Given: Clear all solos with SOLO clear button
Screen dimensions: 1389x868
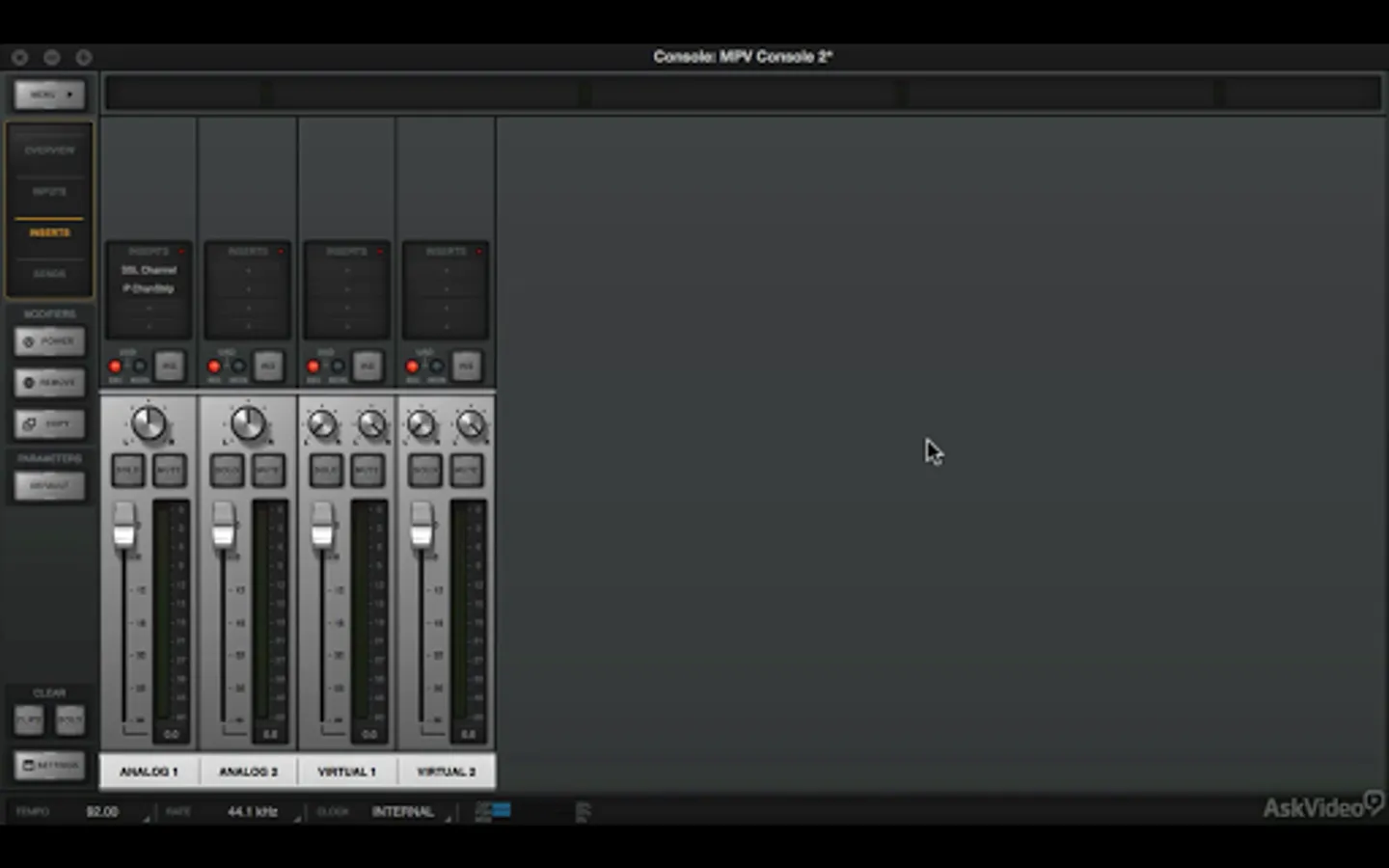Looking at the screenshot, I should click(69, 719).
